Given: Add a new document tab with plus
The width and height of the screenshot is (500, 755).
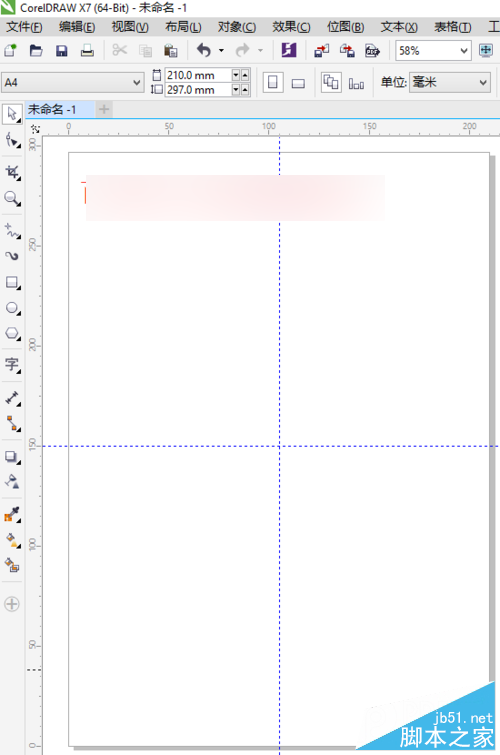Looking at the screenshot, I should click(104, 110).
